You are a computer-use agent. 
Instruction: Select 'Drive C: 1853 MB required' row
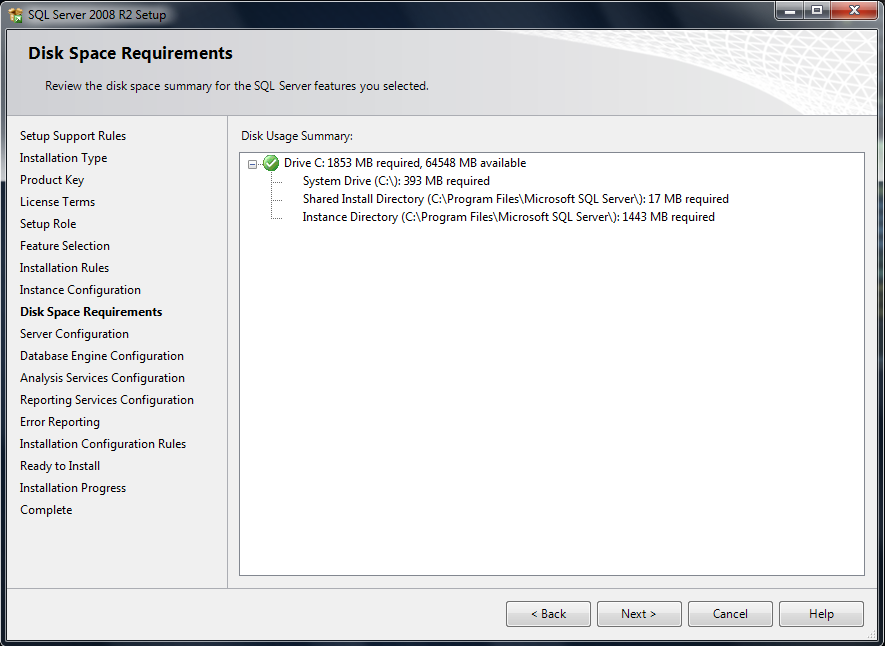[x=405, y=163]
